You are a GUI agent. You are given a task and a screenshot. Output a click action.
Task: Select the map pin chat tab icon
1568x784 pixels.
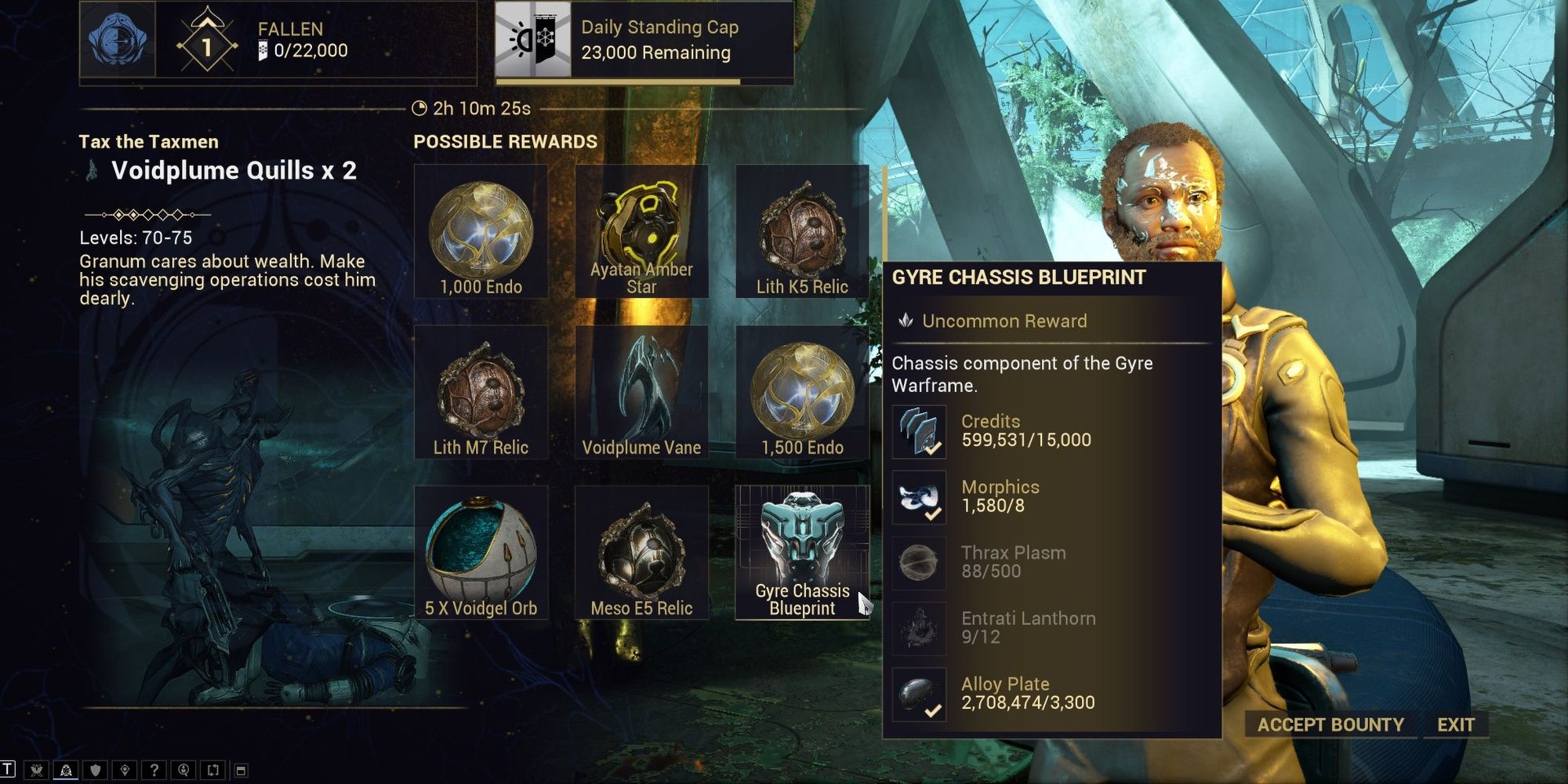click(x=125, y=770)
